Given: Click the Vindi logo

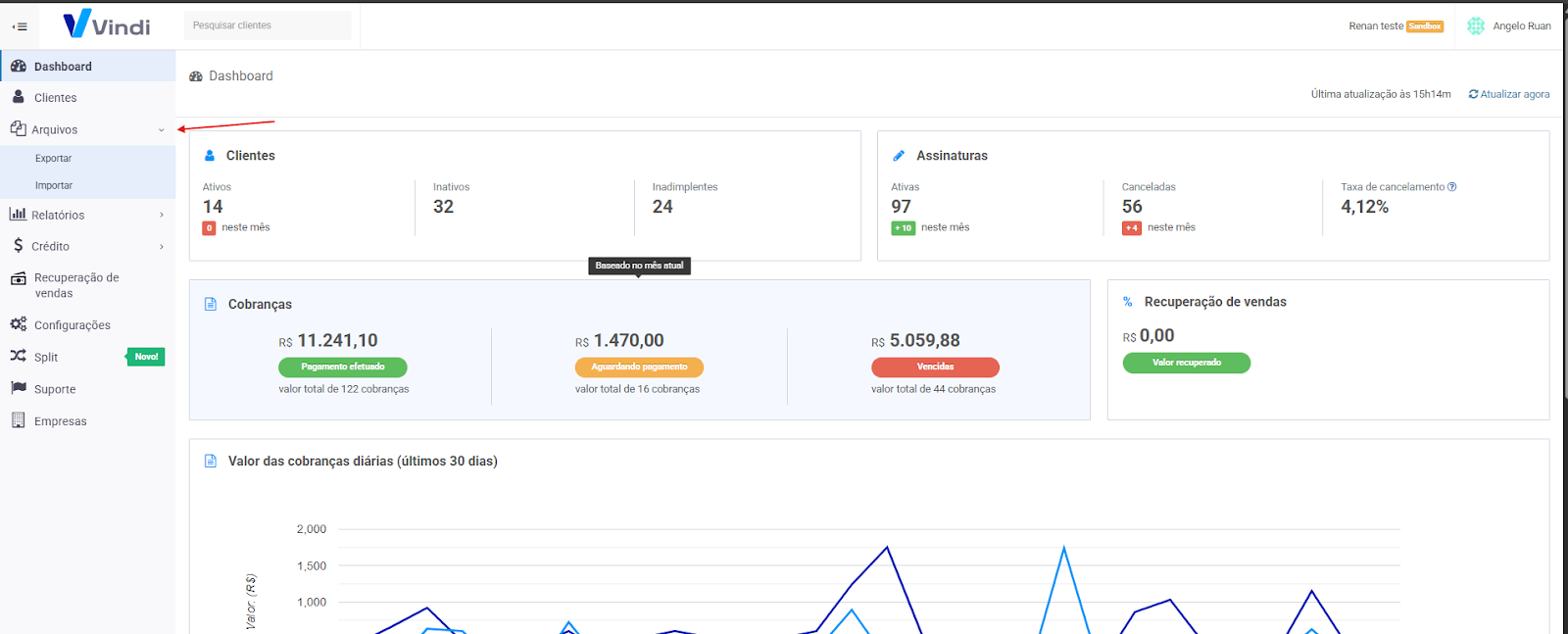Looking at the screenshot, I should pyautogui.click(x=107, y=24).
